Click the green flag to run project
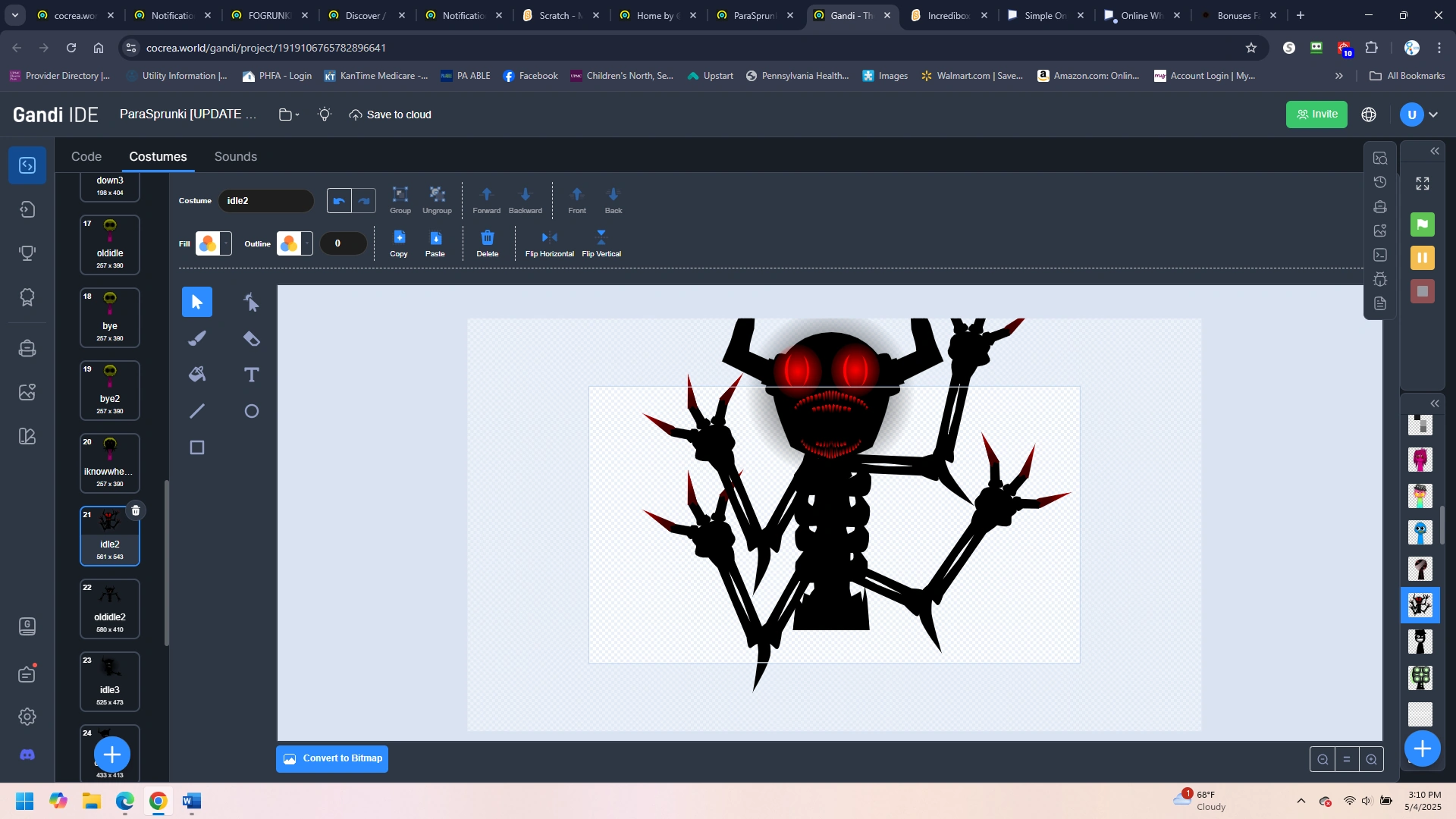The width and height of the screenshot is (1456, 819). point(1422,224)
